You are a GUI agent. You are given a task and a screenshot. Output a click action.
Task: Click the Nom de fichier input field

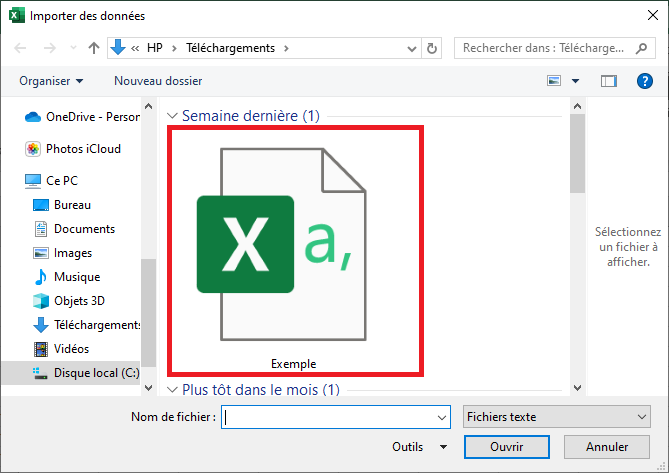336,417
